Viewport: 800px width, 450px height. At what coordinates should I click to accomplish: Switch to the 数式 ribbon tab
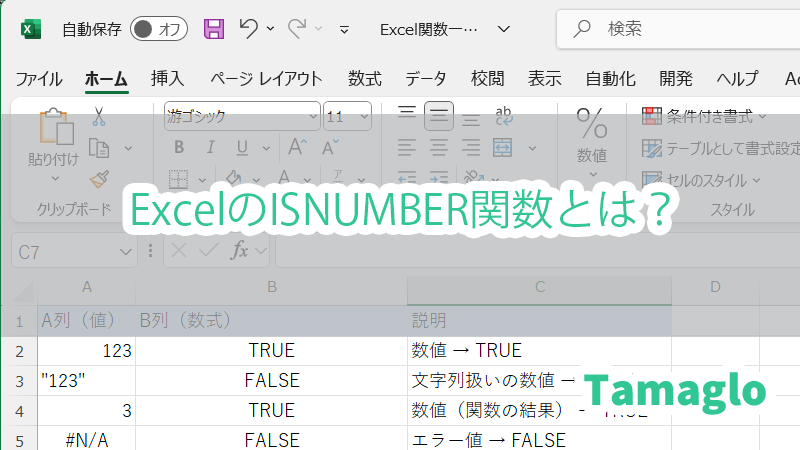[364, 79]
